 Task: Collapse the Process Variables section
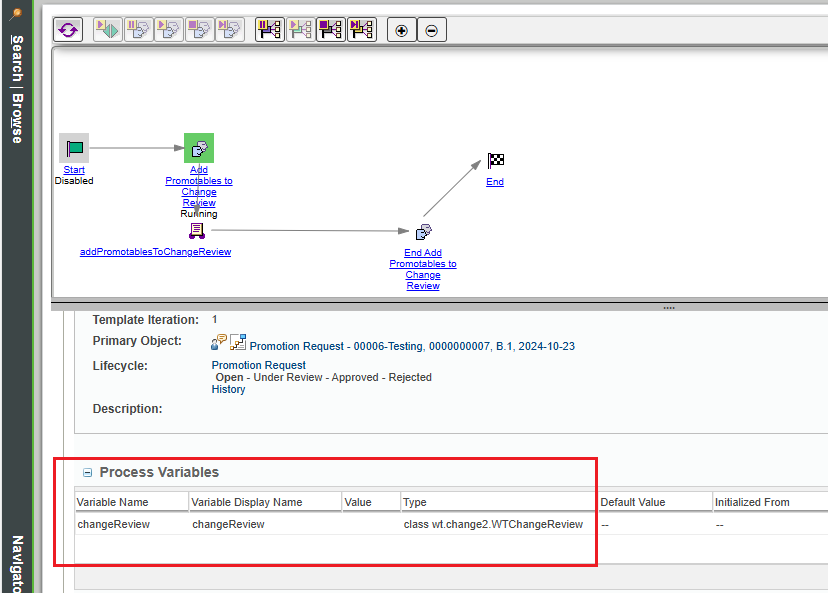pyautogui.click(x=87, y=472)
